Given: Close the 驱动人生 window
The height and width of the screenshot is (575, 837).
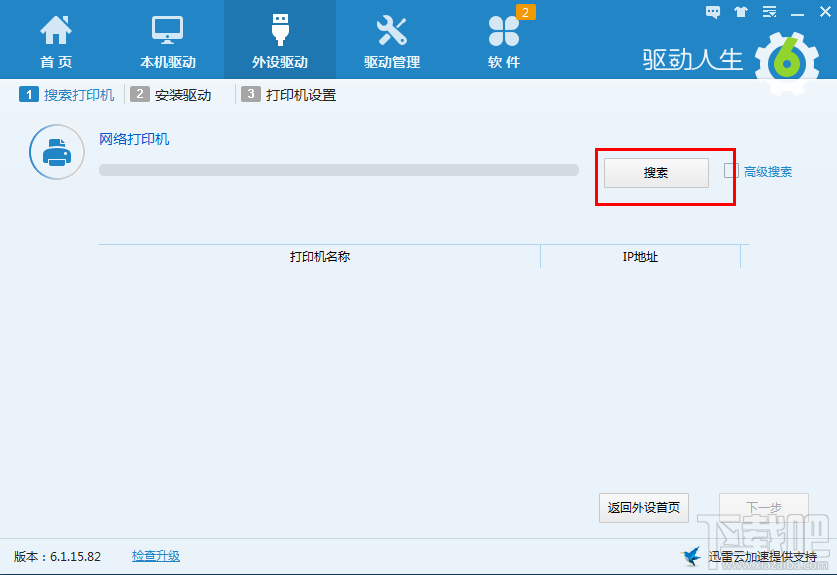Looking at the screenshot, I should click(x=825, y=12).
